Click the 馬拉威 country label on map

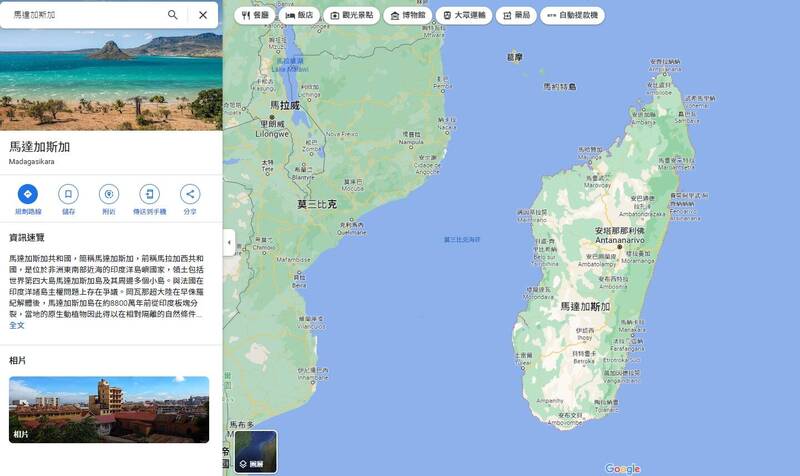pyautogui.click(x=285, y=106)
